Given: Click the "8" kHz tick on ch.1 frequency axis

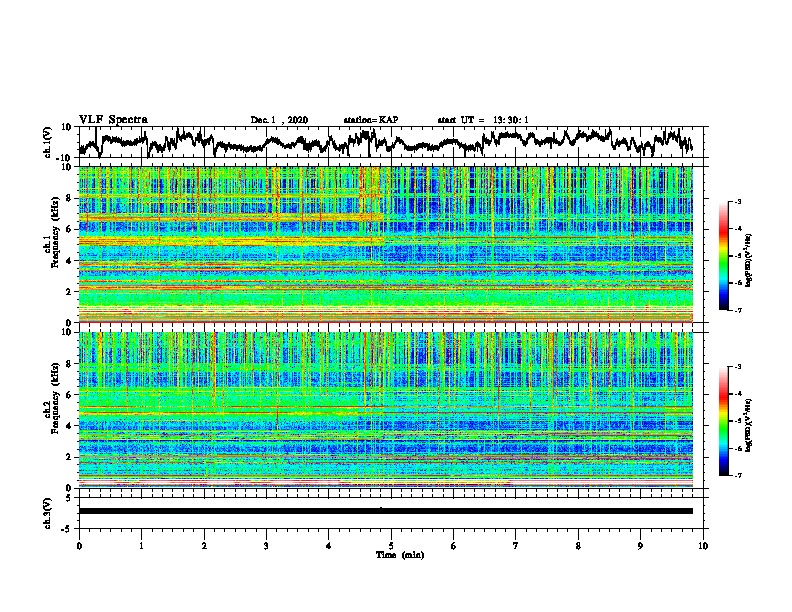Looking at the screenshot, I should [x=69, y=198].
